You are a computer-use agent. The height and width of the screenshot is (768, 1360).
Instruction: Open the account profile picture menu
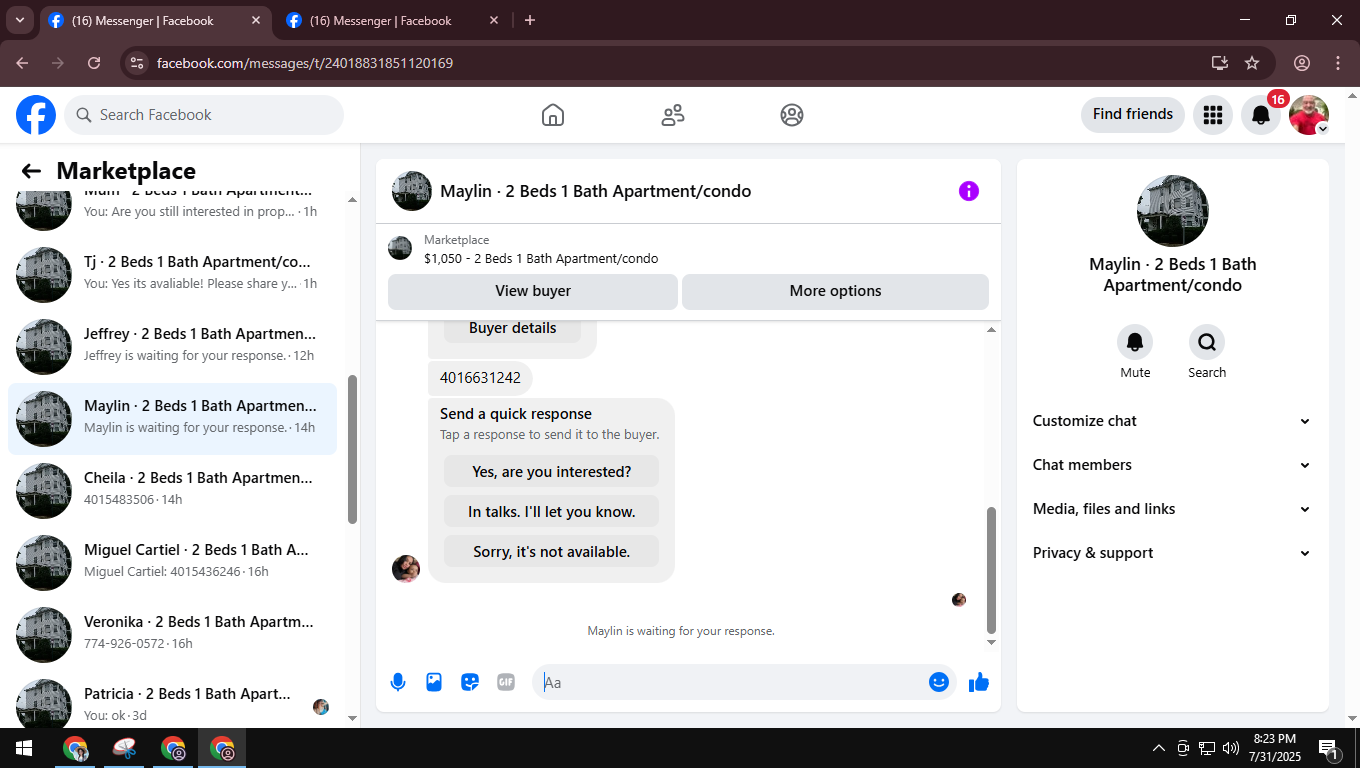point(1309,115)
